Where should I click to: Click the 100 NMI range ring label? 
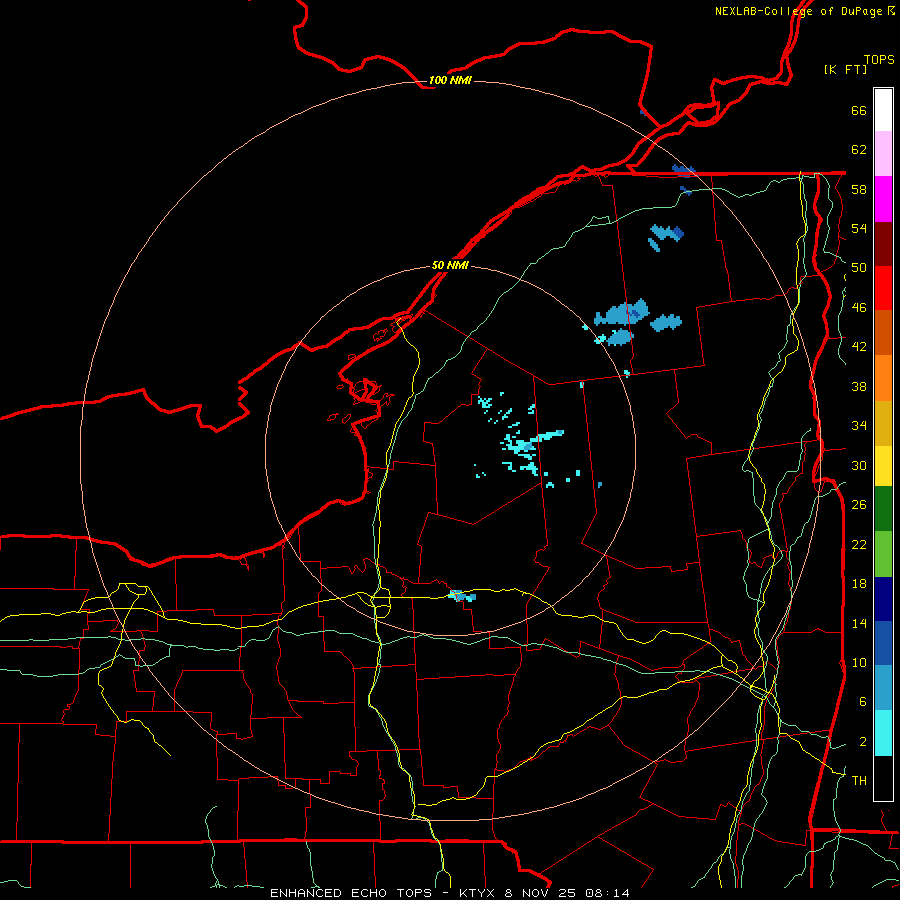point(450,80)
